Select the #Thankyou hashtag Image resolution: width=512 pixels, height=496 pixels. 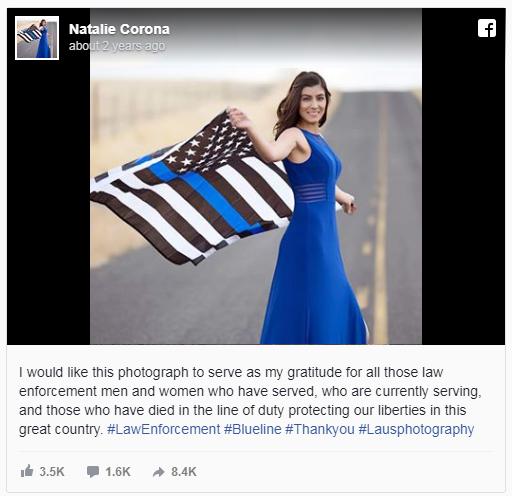pos(320,429)
